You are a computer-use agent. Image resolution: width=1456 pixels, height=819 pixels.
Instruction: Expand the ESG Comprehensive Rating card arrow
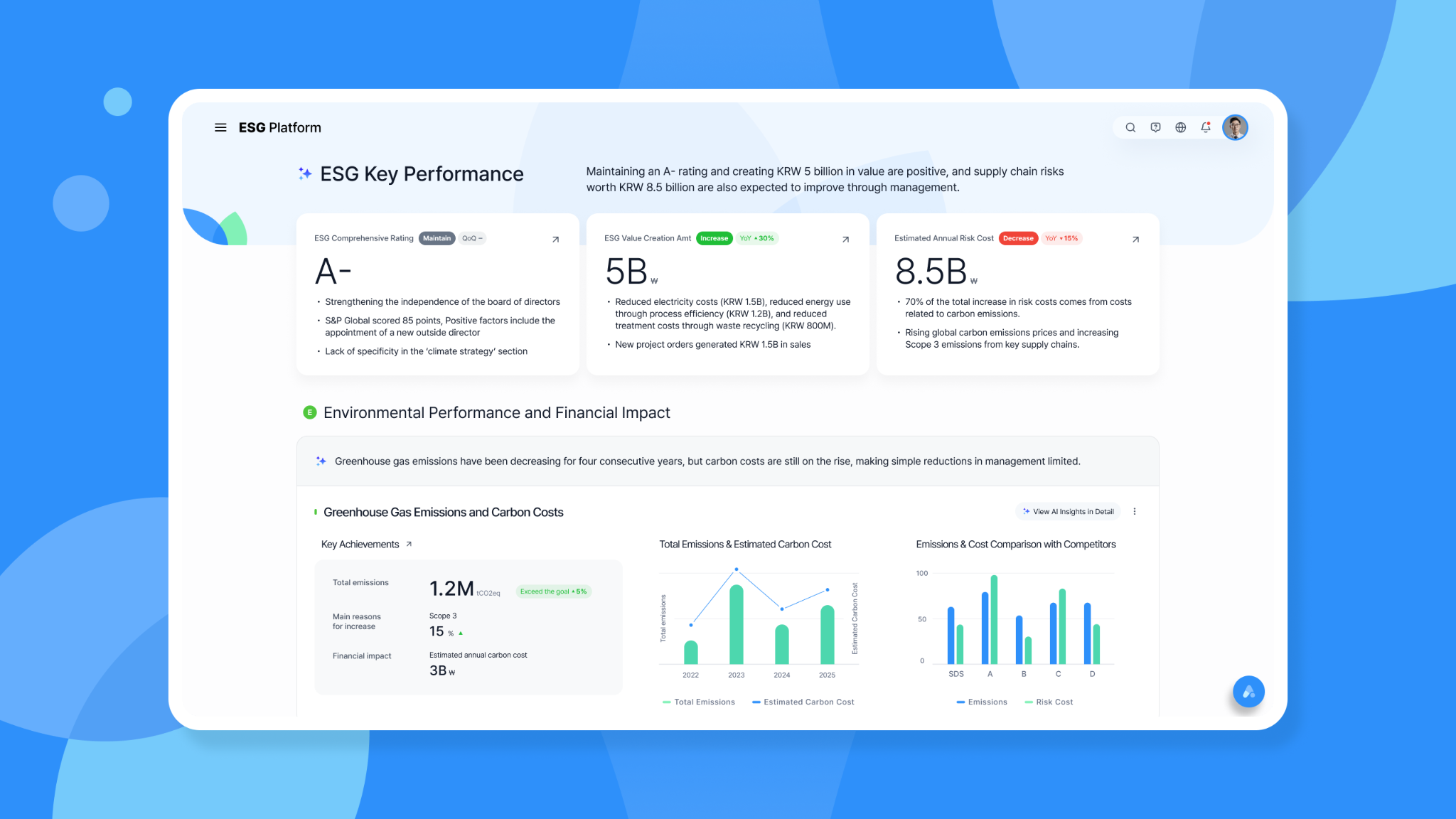(555, 240)
